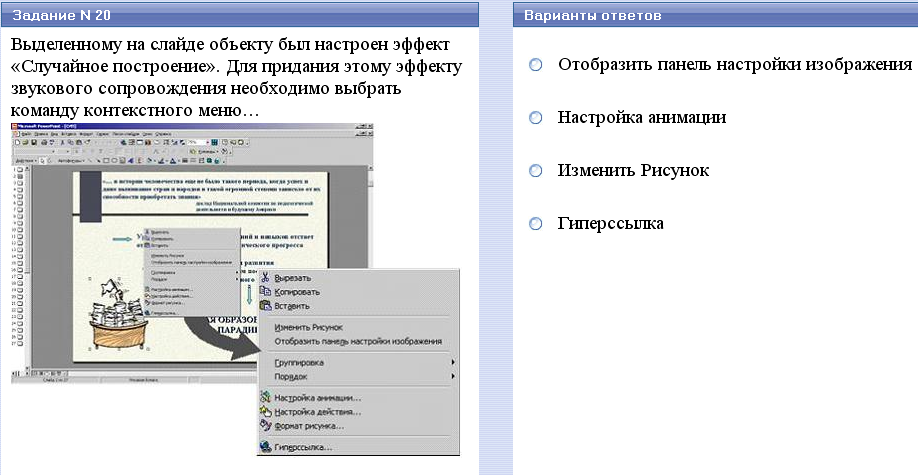Pick the 'Изменить Рисунок' answer option

coord(536,170)
